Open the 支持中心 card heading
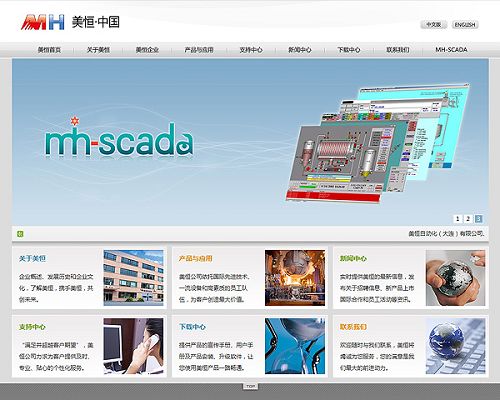 (32, 327)
